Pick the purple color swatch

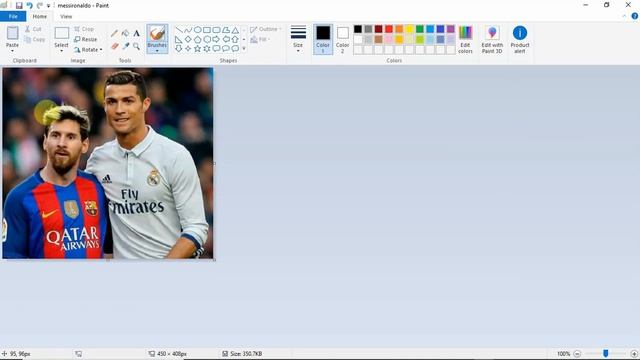click(451, 29)
